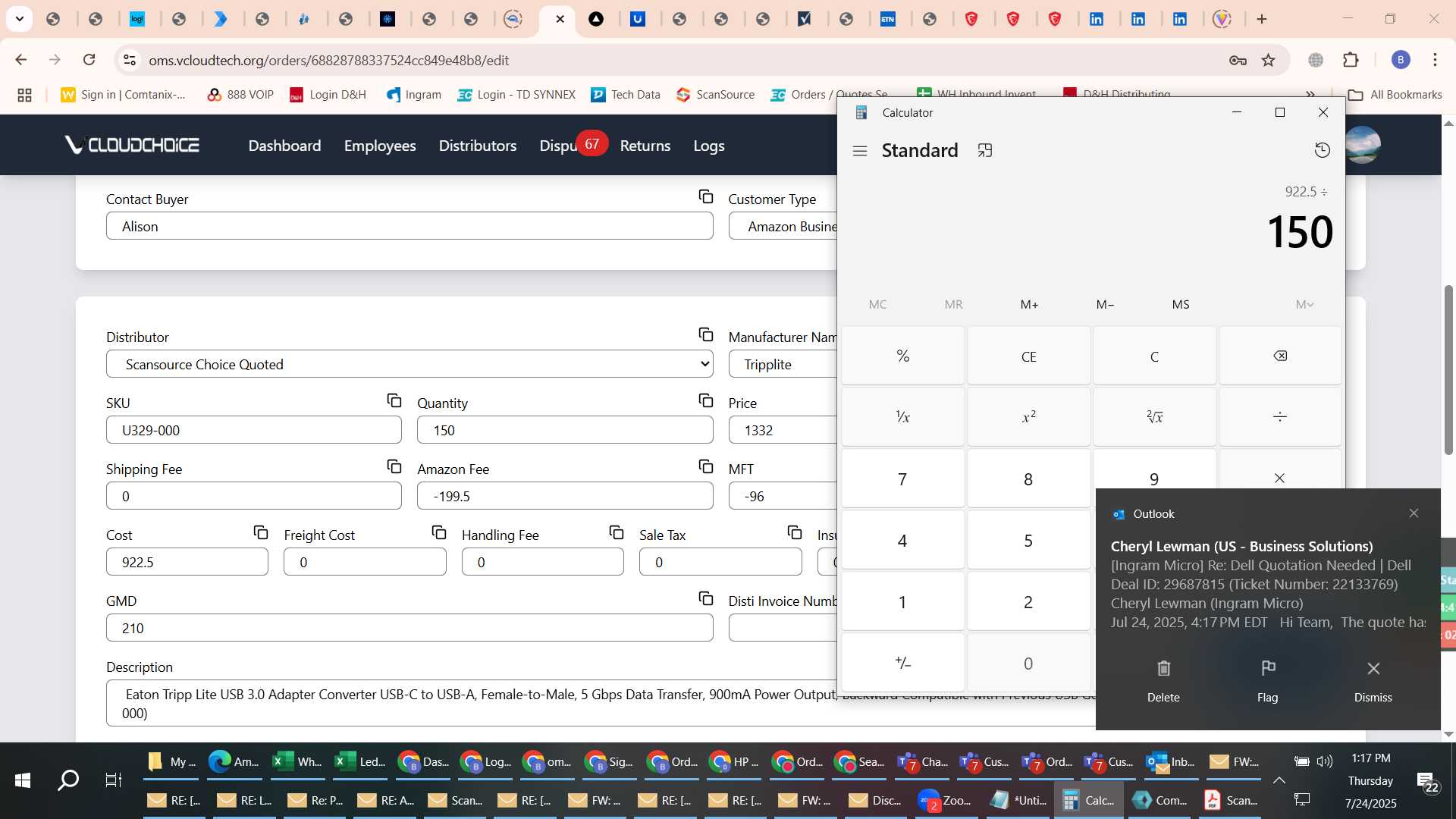This screenshot has width=1456, height=819.
Task: Copy the Freight Cost value
Action: pos(439,533)
